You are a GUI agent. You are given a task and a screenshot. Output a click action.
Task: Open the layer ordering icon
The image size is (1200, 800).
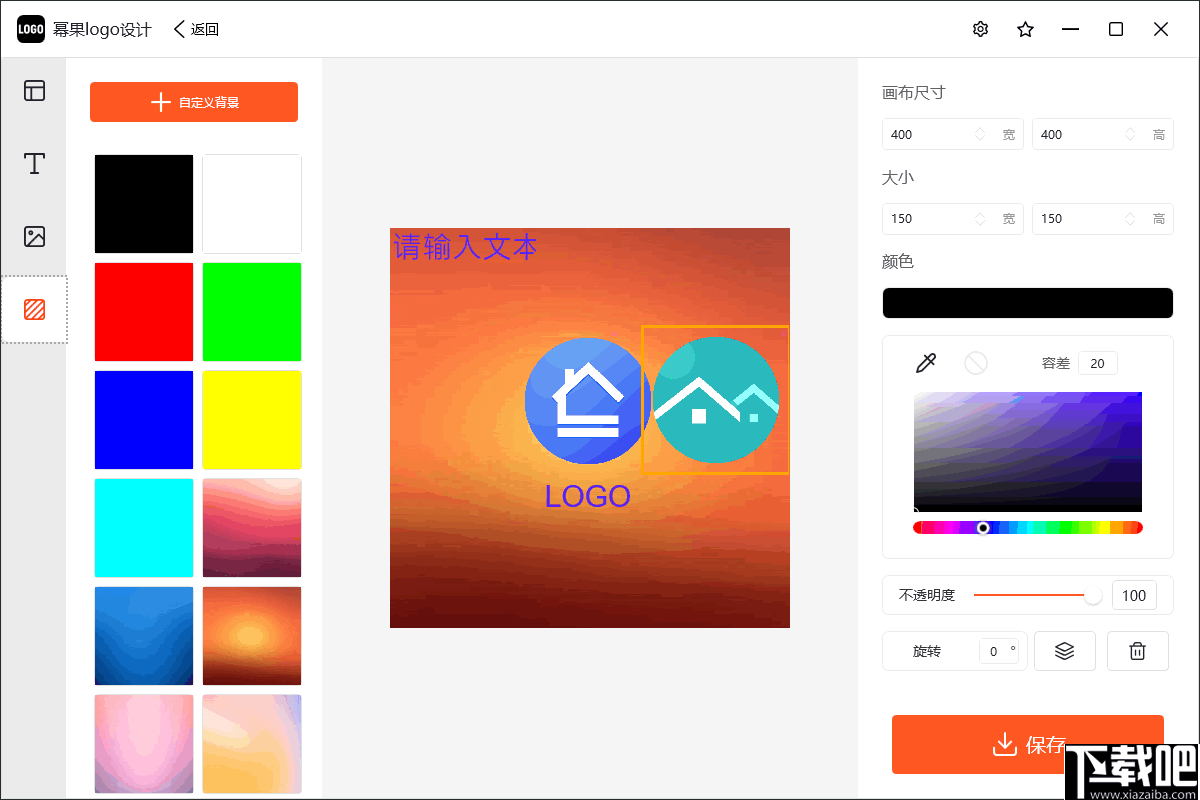(1064, 651)
